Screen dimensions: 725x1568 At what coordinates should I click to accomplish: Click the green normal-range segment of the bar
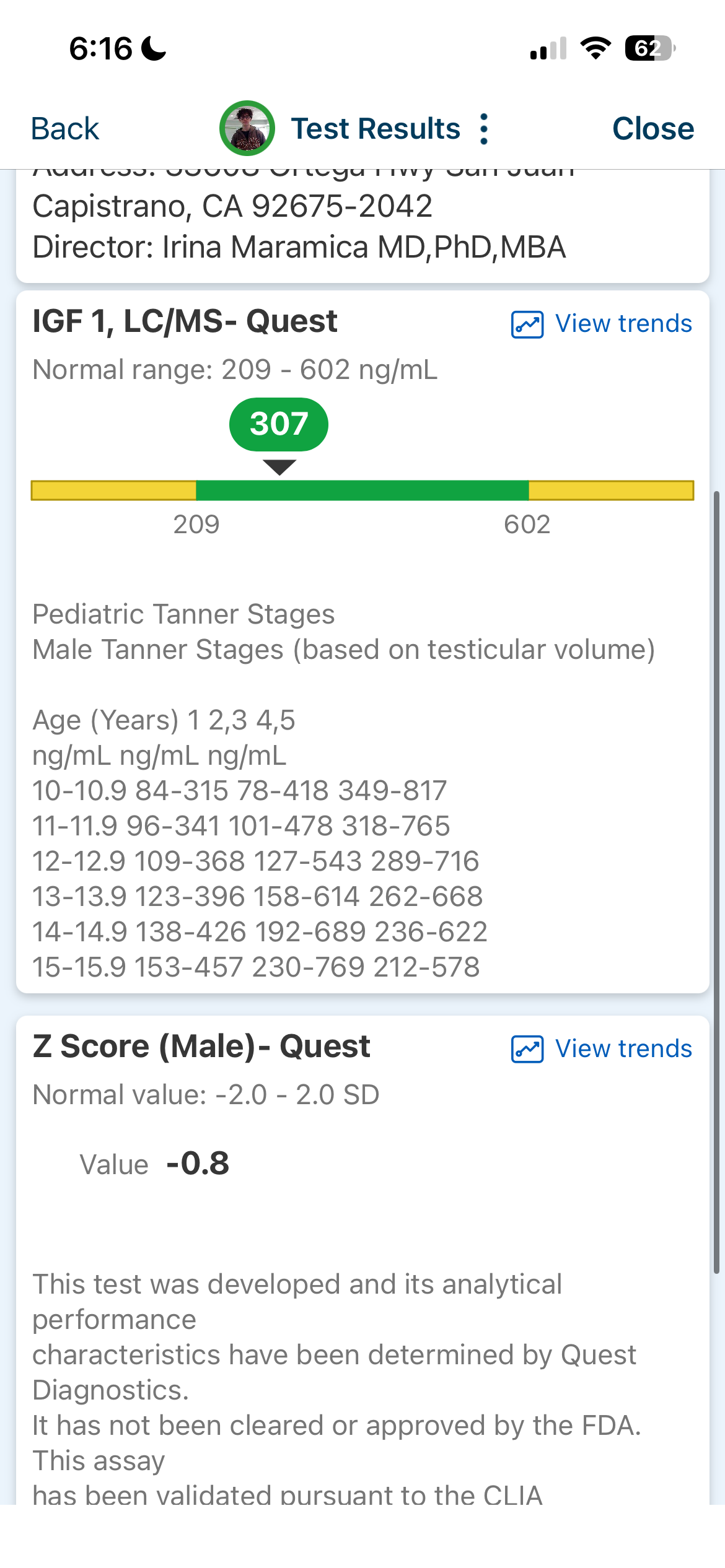(362, 490)
